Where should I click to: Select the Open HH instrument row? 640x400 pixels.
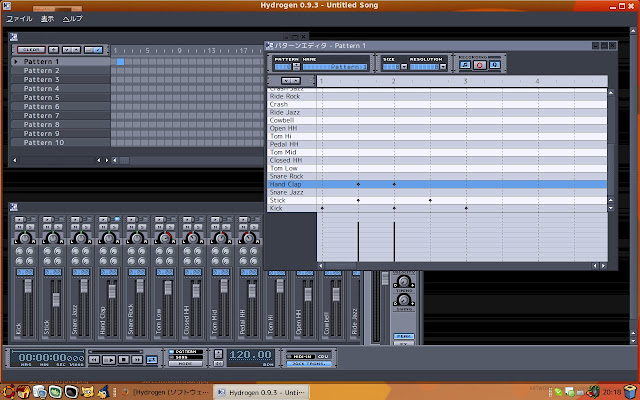coord(292,128)
